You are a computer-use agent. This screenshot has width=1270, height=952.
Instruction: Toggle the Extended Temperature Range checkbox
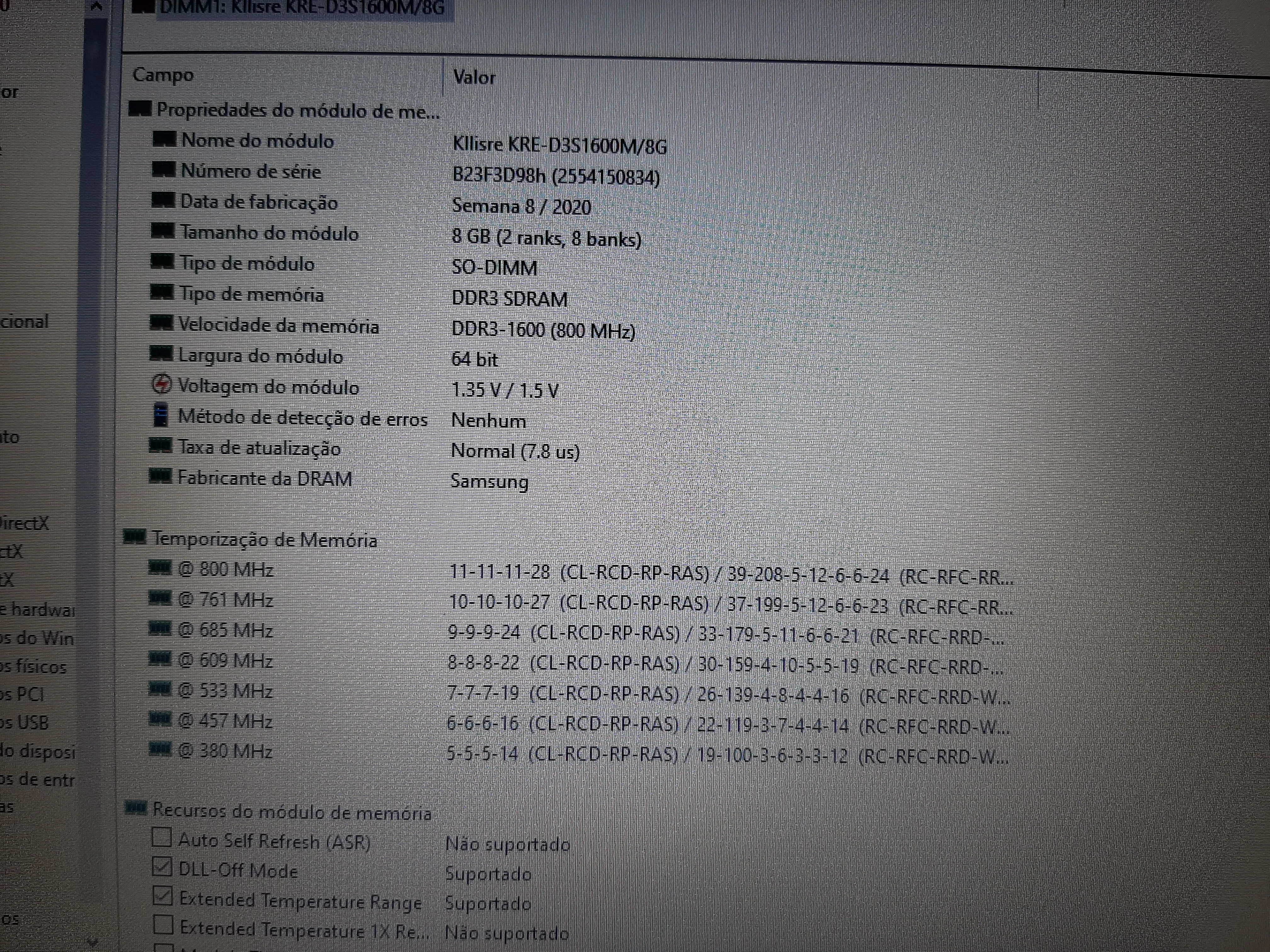click(x=163, y=896)
